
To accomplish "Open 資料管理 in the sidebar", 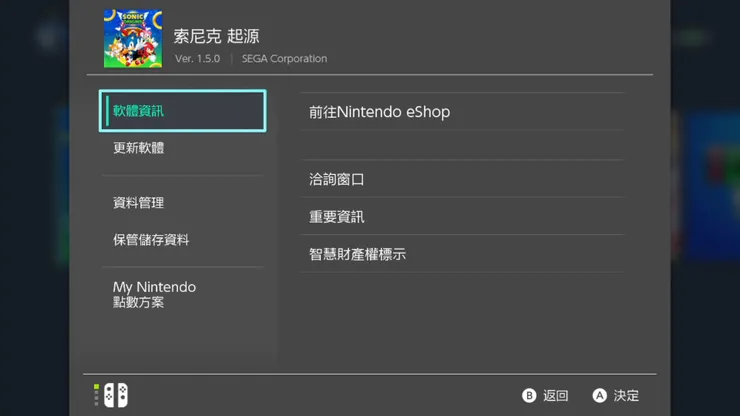I will pyautogui.click(x=183, y=203).
